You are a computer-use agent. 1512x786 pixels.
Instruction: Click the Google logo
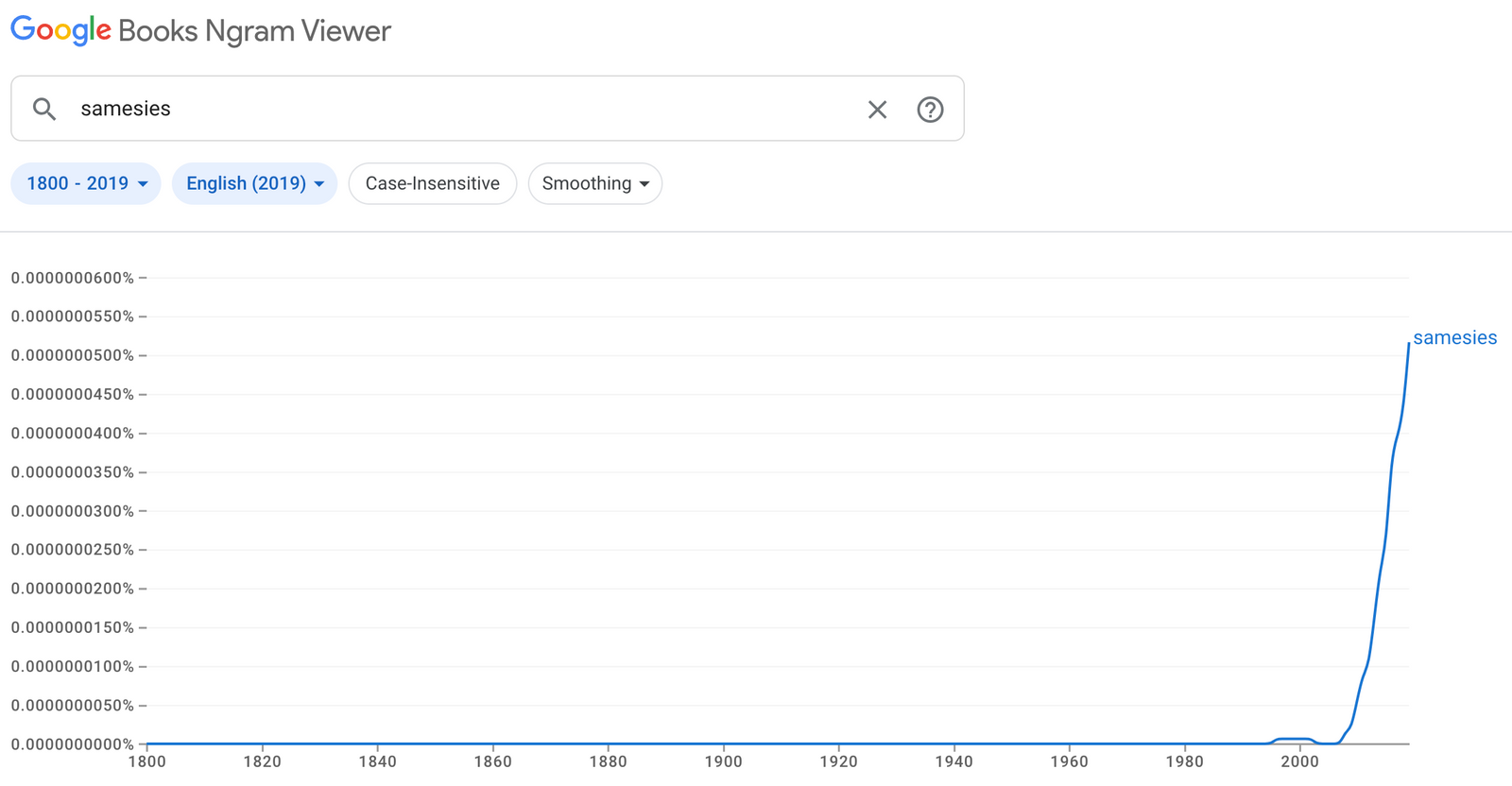pyautogui.click(x=60, y=30)
